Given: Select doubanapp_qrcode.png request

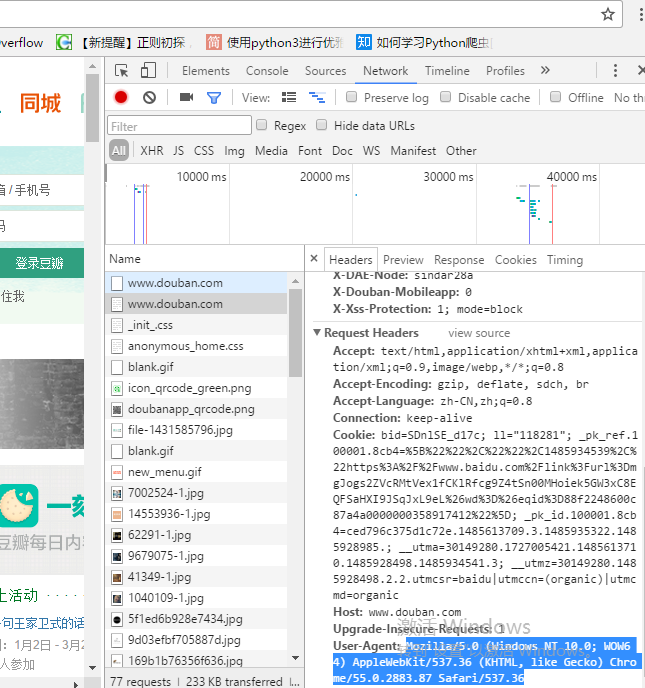Looking at the screenshot, I should click(x=196, y=409).
